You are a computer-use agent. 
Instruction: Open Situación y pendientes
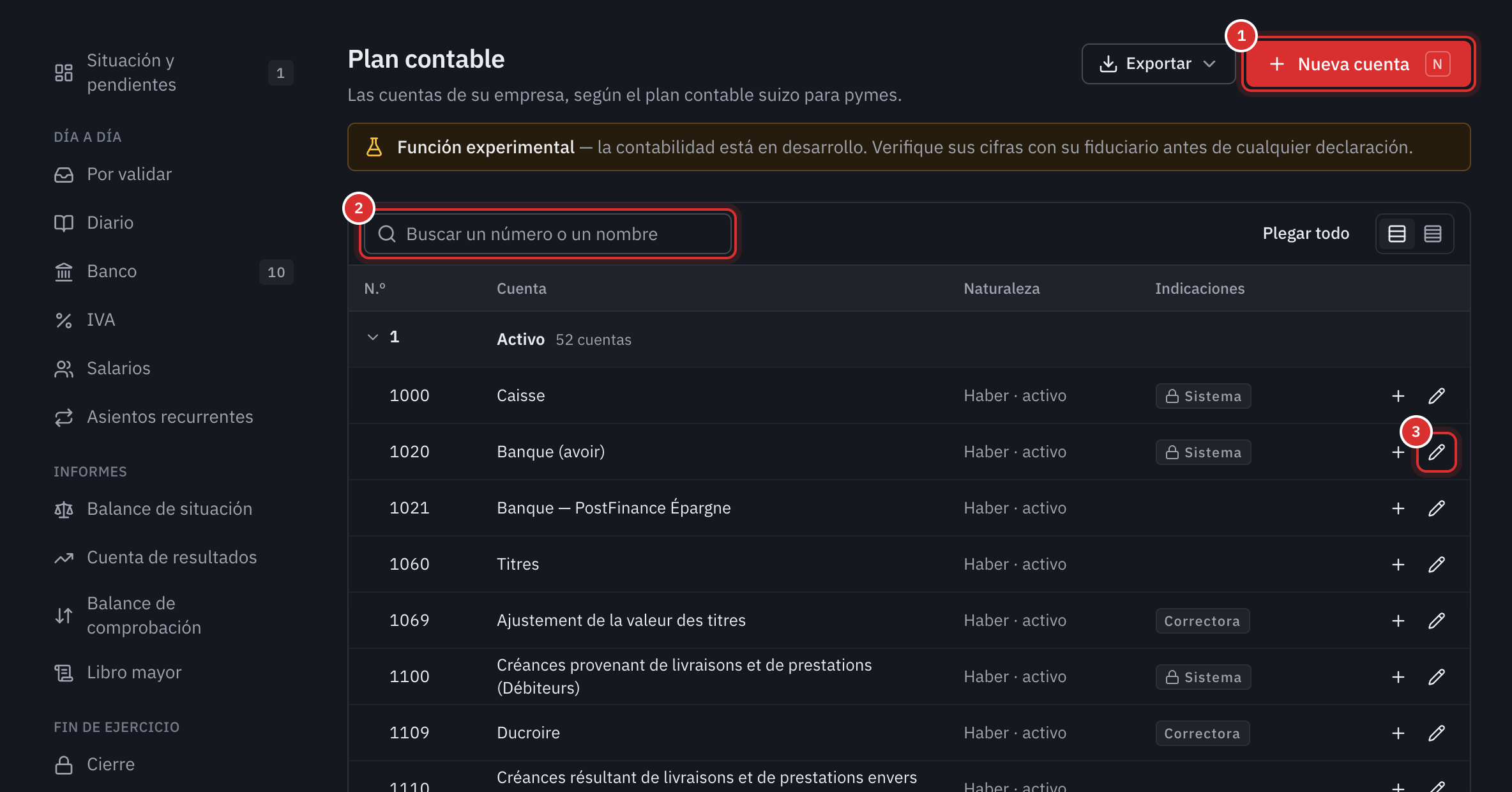click(x=174, y=73)
